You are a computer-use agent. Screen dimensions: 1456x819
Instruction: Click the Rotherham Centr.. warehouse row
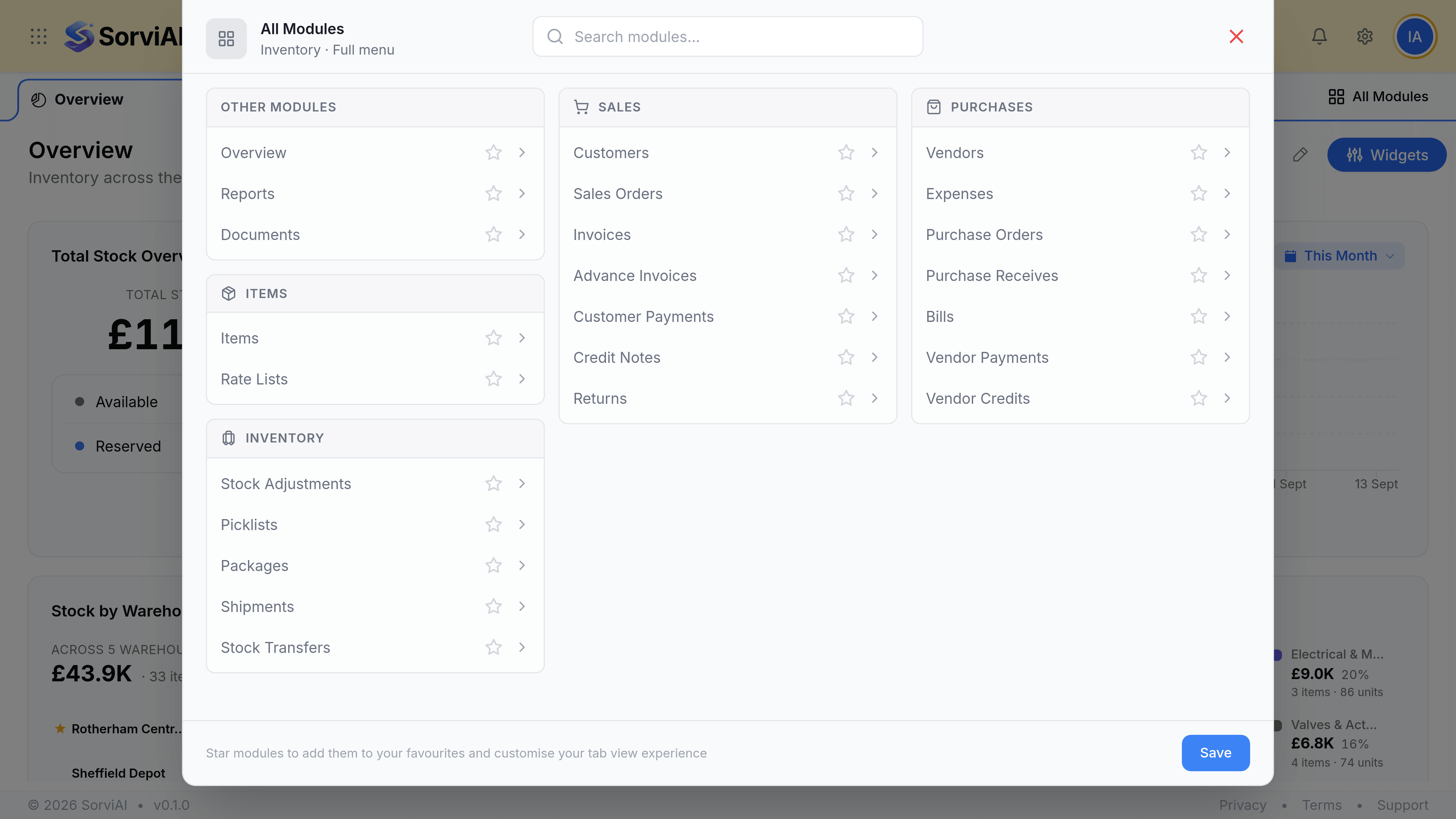(x=118, y=729)
